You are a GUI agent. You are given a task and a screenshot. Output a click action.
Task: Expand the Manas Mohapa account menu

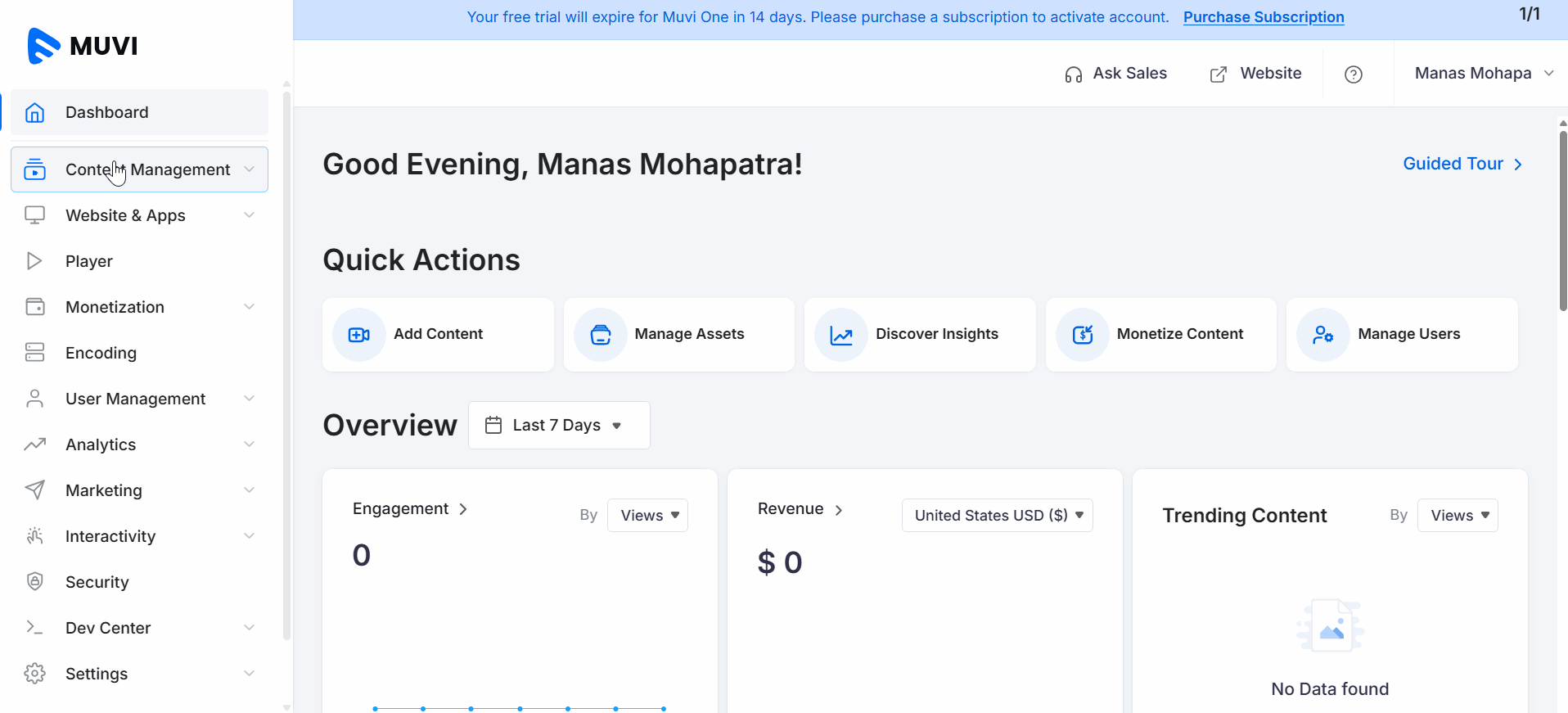click(x=1483, y=74)
